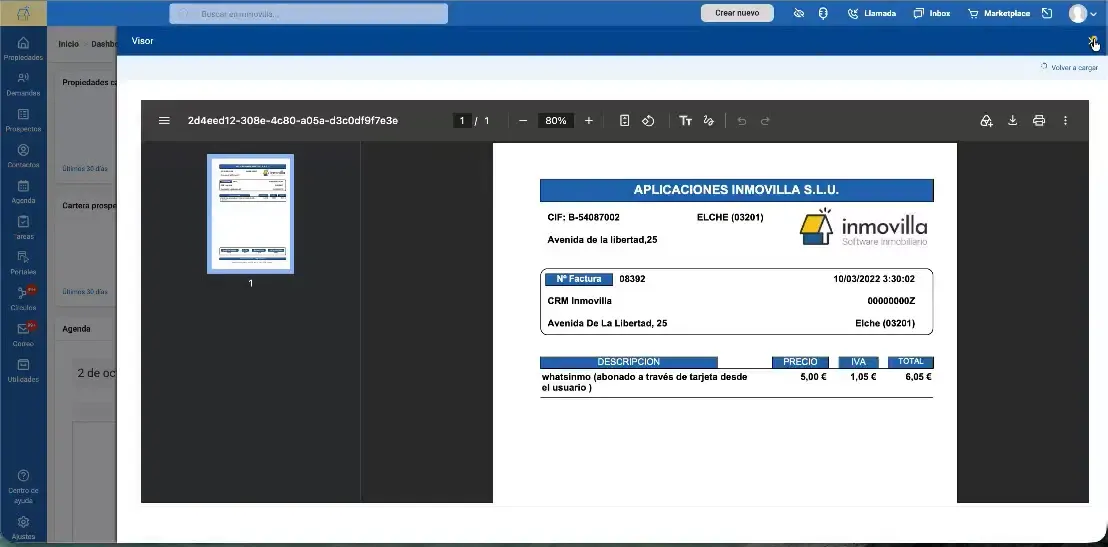
Task: Click the CIF: B-54087002 text
Action: coord(584,218)
